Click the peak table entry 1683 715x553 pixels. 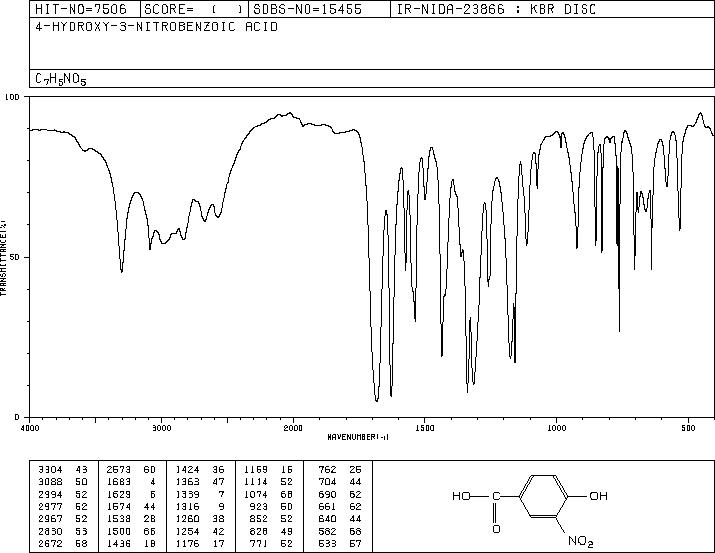pos(119,482)
